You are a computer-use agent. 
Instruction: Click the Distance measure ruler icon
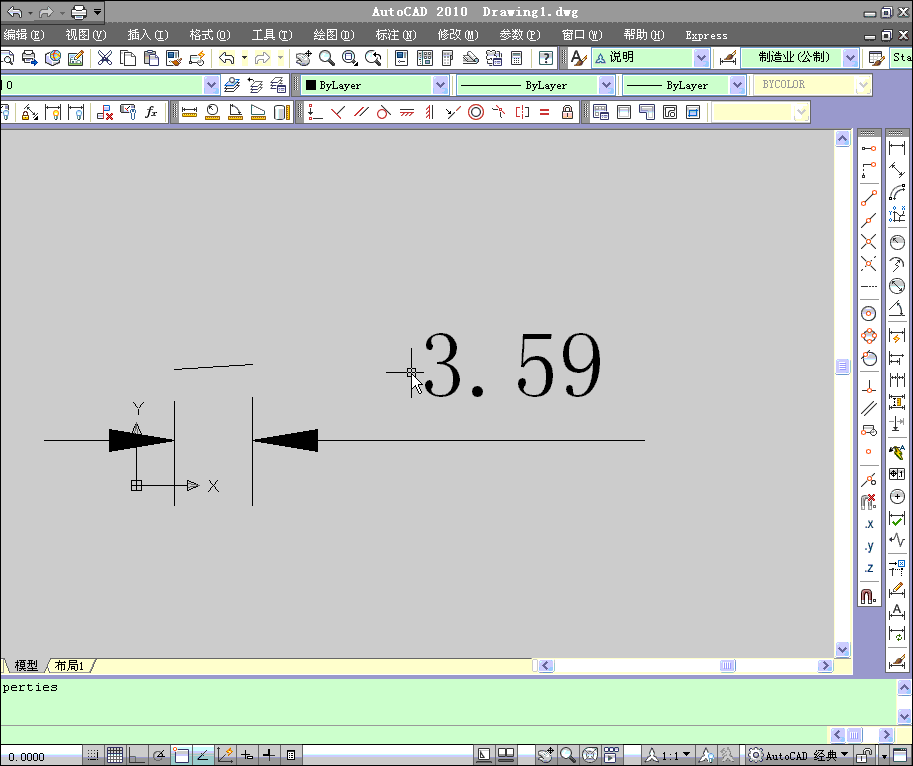189,112
